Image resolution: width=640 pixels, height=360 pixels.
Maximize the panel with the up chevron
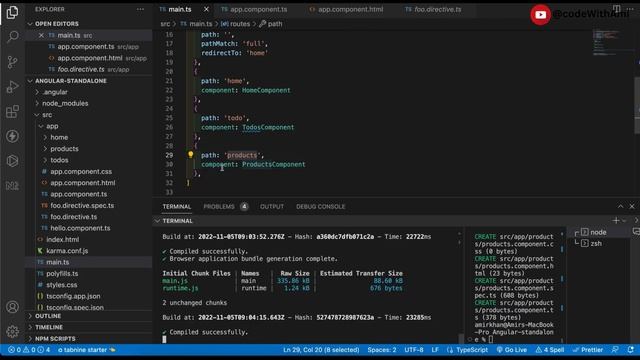point(620,207)
